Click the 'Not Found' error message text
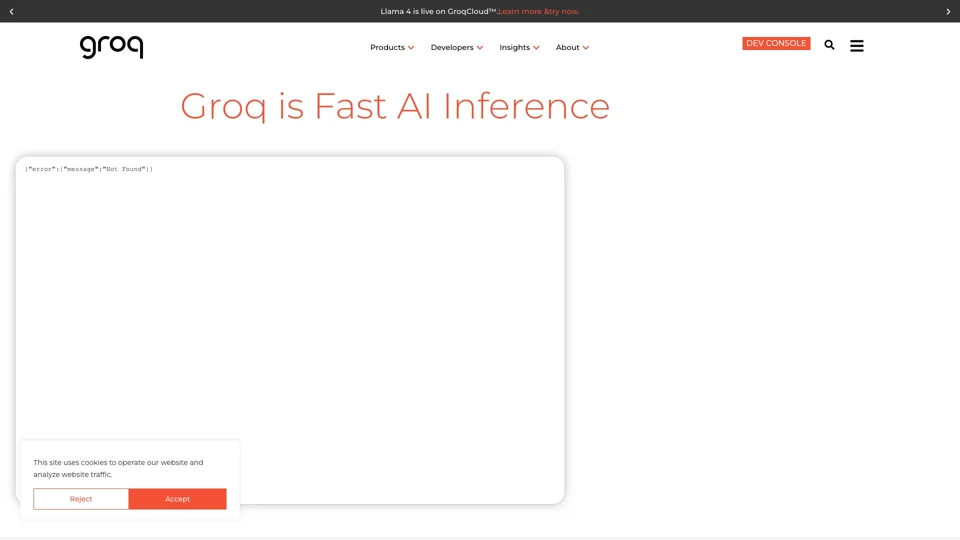 tap(89, 169)
